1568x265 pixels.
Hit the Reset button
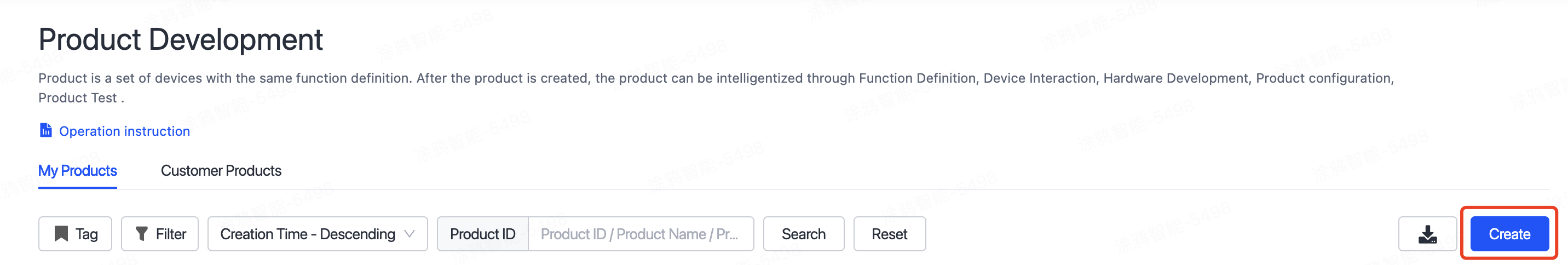889,234
